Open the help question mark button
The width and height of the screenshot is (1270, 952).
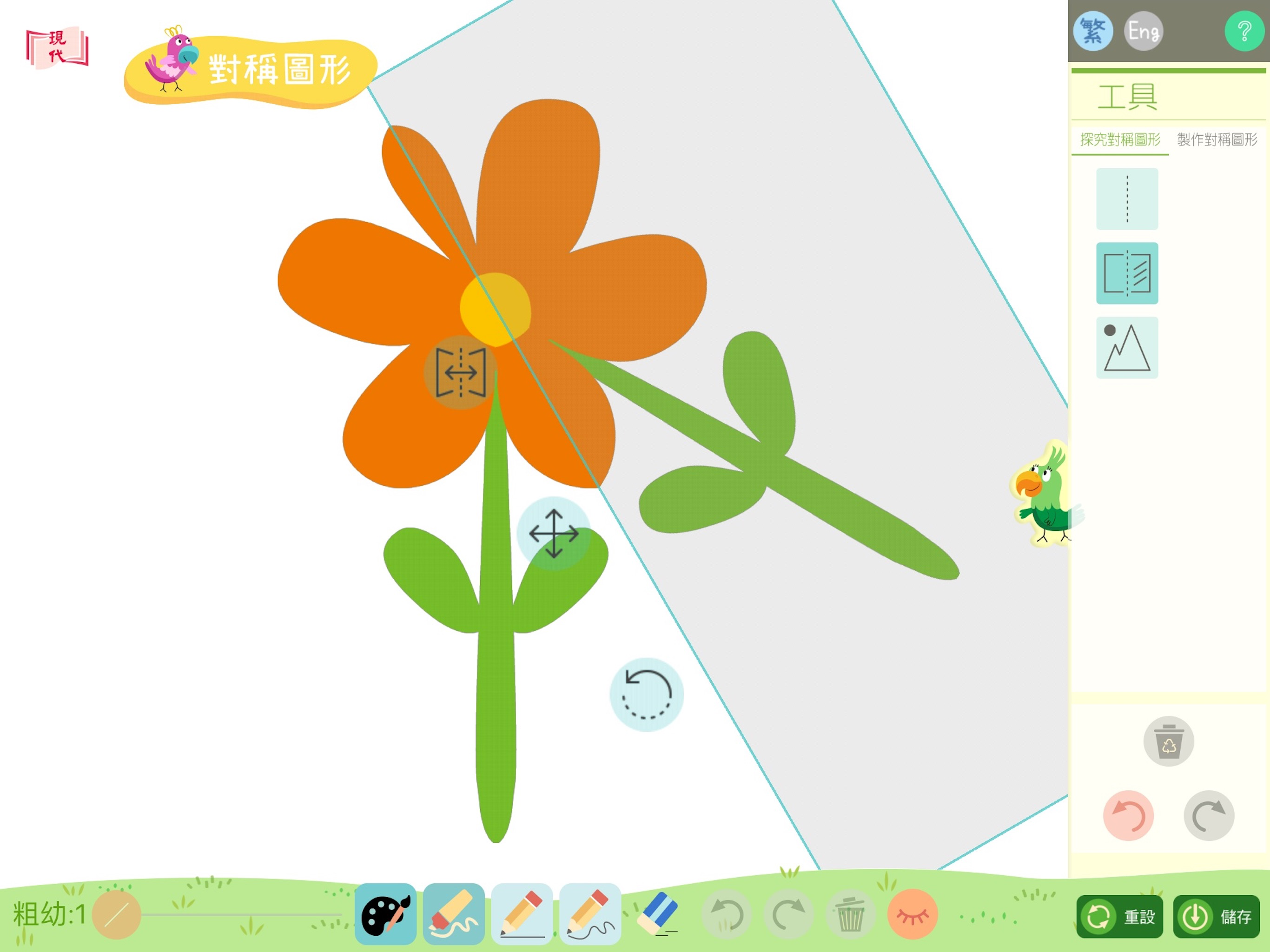click(x=1244, y=31)
